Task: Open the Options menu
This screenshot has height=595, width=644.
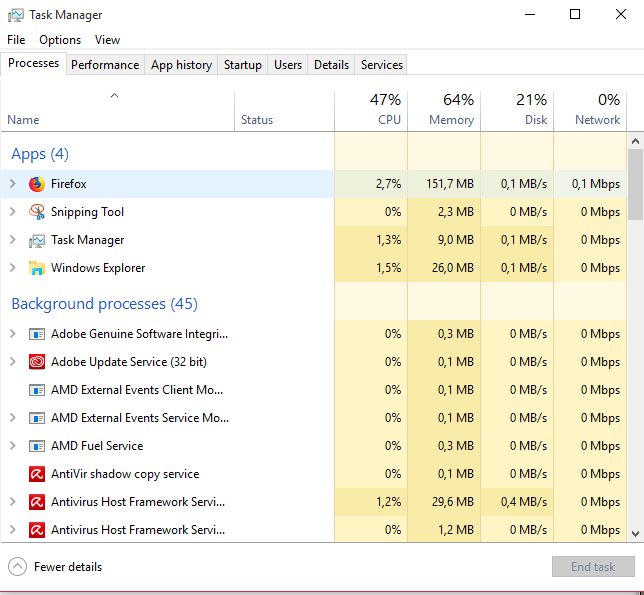Action: (x=60, y=40)
